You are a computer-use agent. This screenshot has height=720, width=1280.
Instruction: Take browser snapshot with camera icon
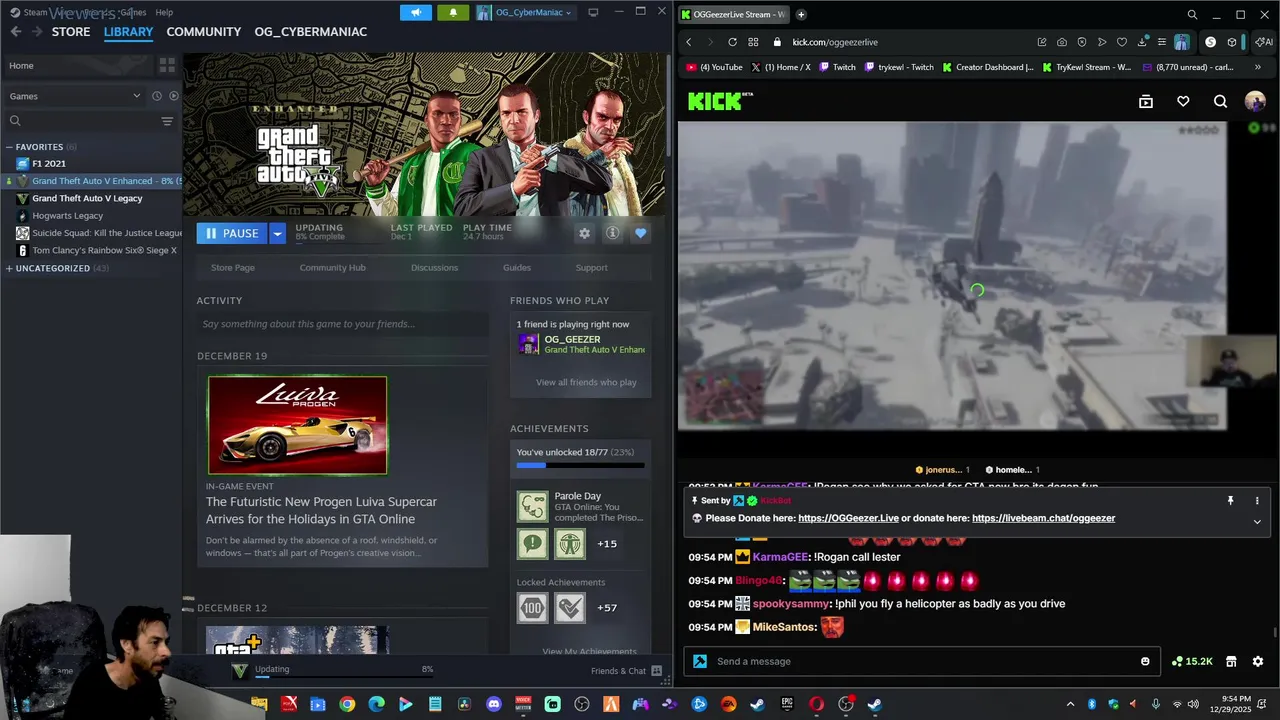pyautogui.click(x=1062, y=42)
